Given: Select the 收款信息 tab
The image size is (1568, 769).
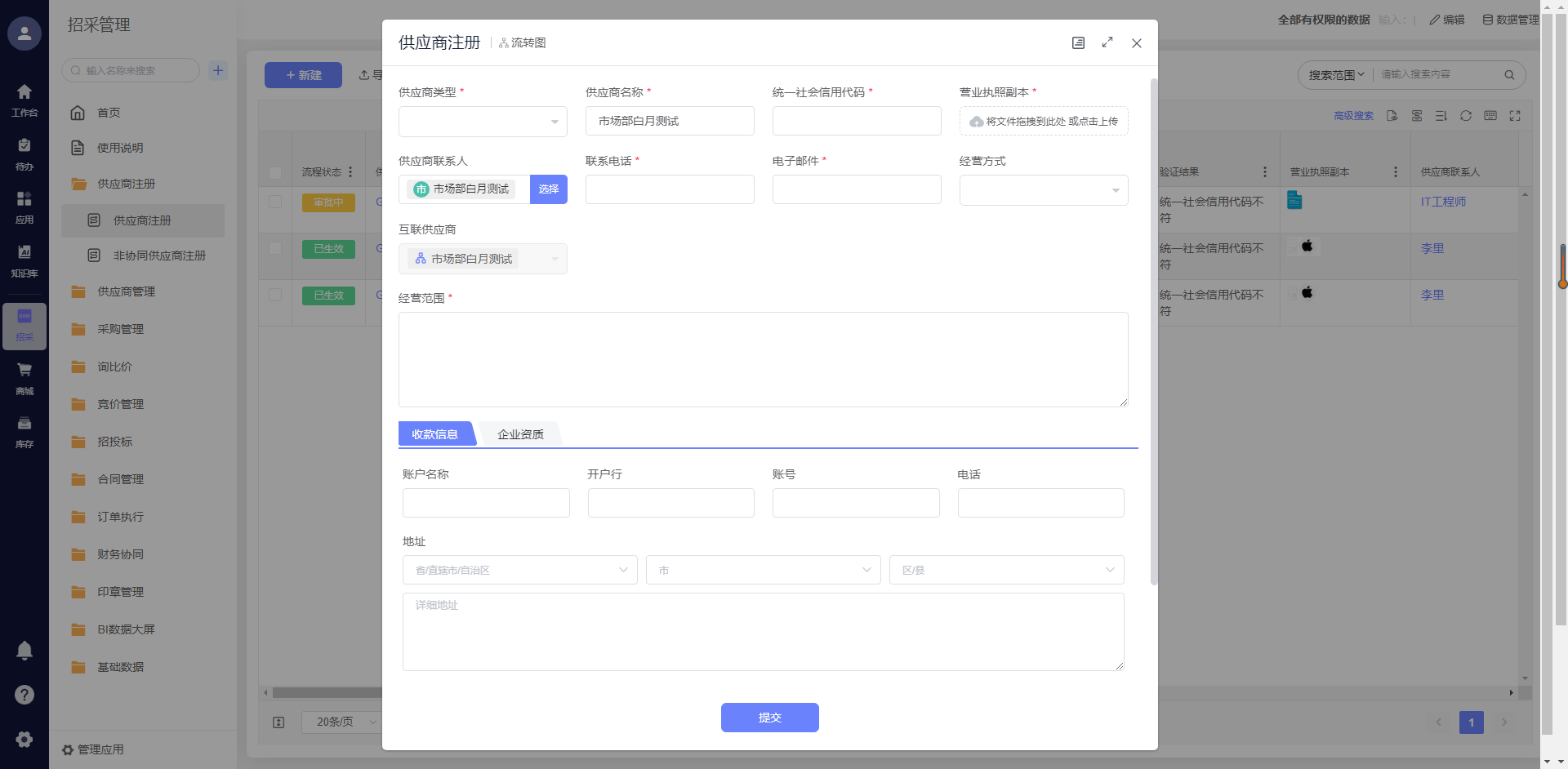Looking at the screenshot, I should point(435,434).
